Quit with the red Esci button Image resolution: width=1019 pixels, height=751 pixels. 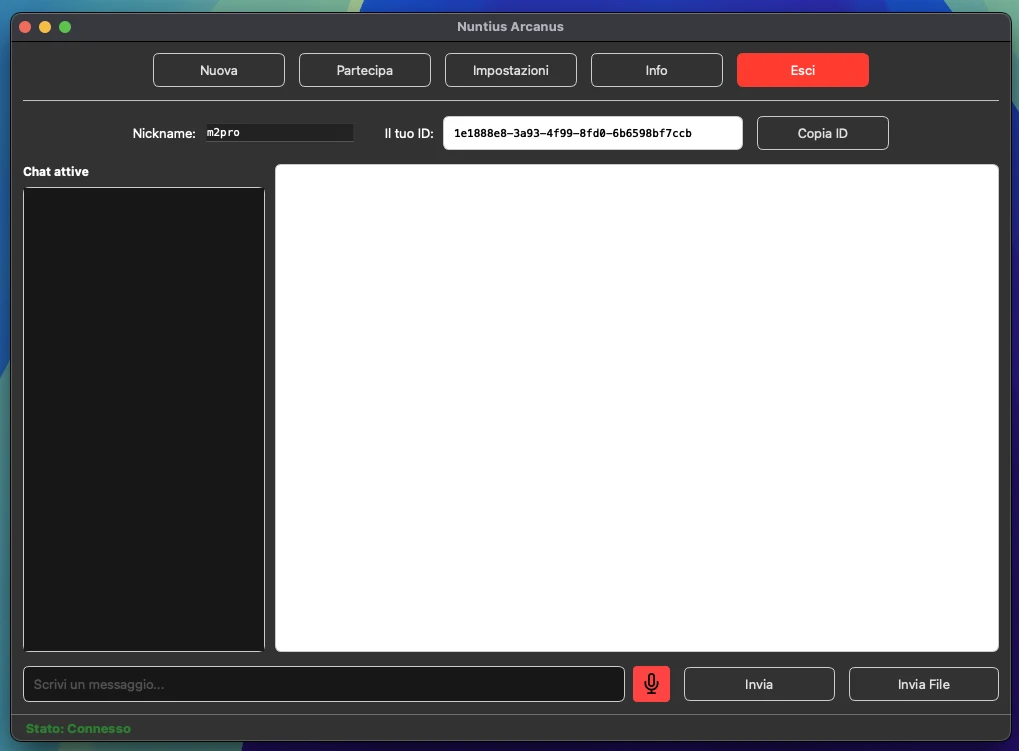pos(803,70)
